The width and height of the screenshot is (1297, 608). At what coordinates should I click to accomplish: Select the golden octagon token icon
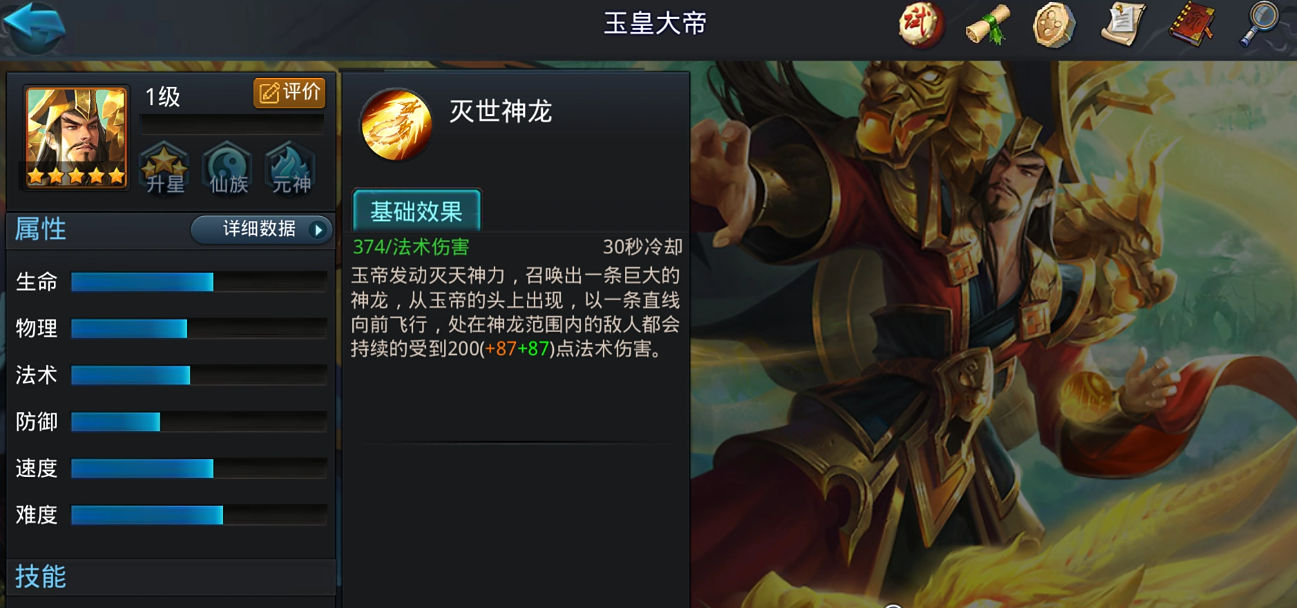point(1054,25)
